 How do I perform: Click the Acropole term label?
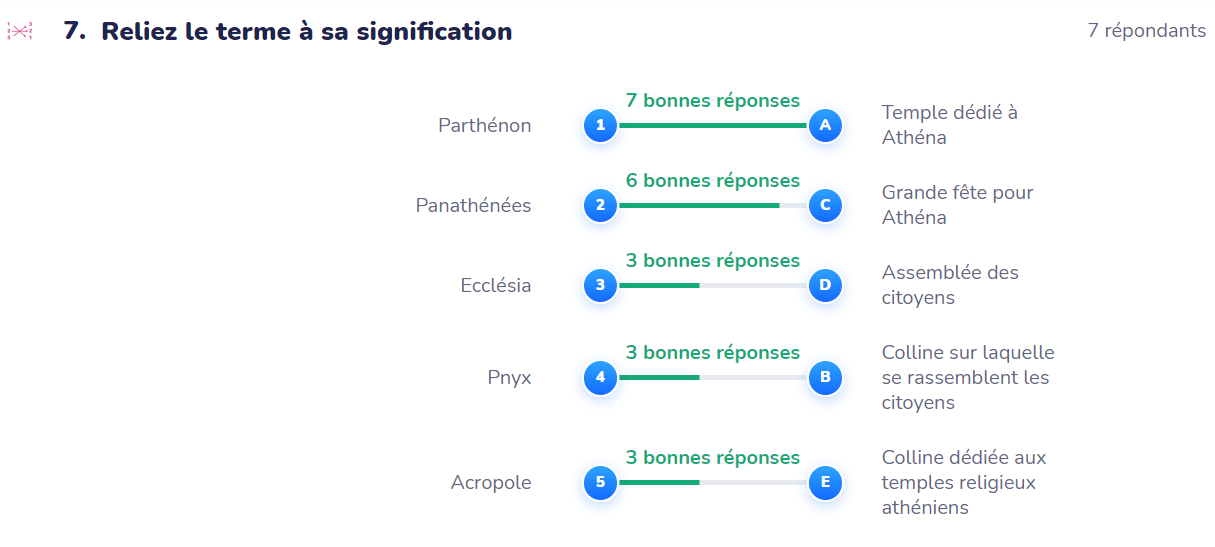(490, 483)
